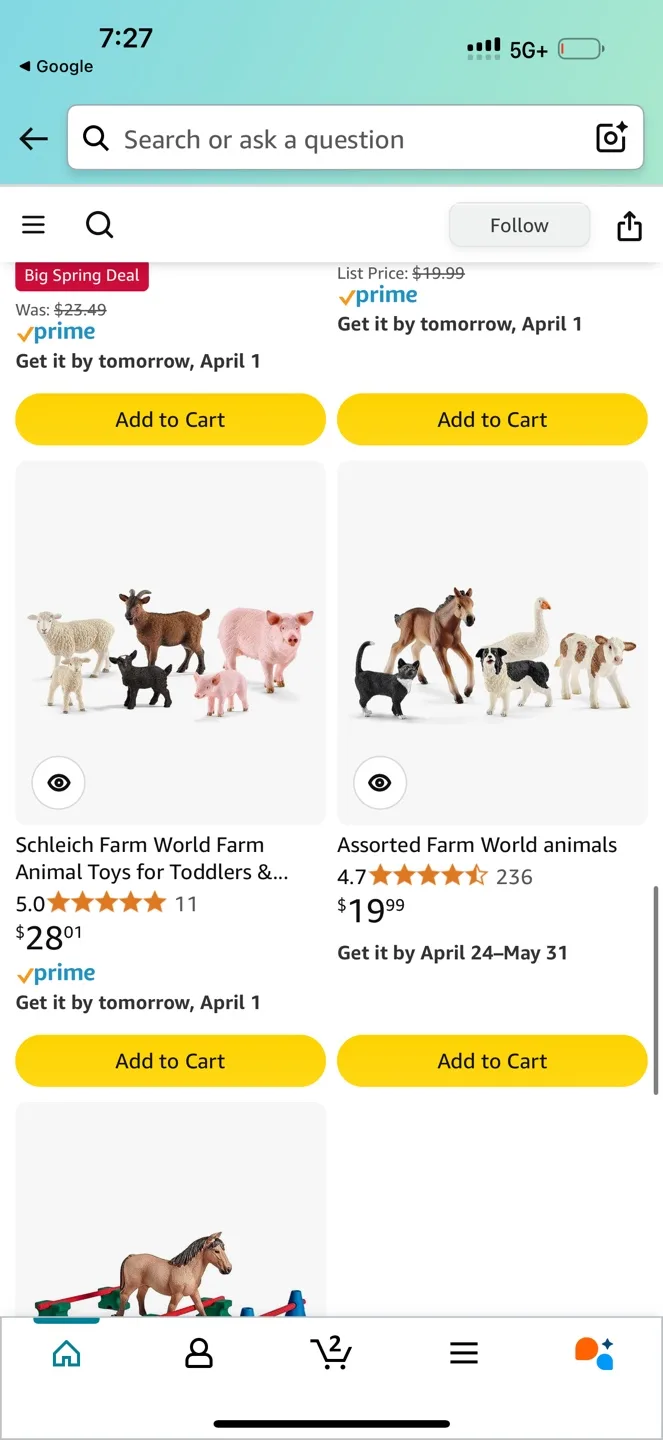Share this page using the share icon
The width and height of the screenshot is (663, 1440).
tap(629, 225)
